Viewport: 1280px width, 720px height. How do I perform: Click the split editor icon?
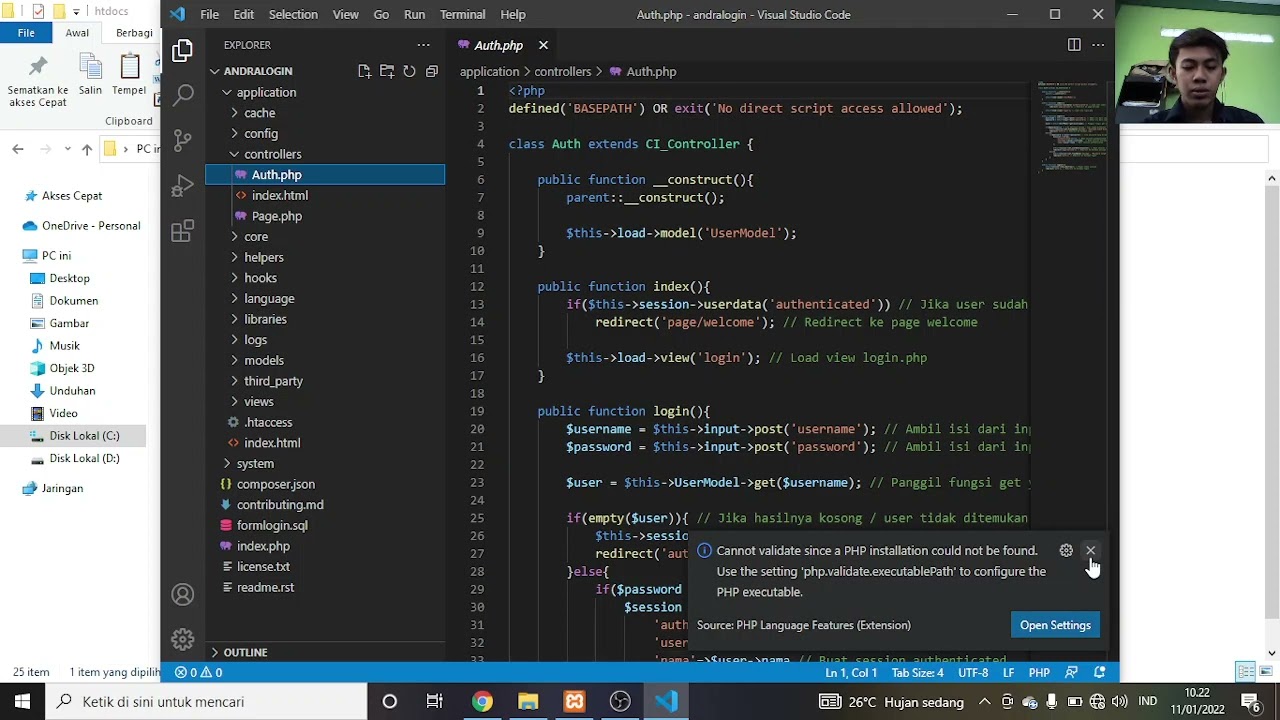tap(1074, 45)
